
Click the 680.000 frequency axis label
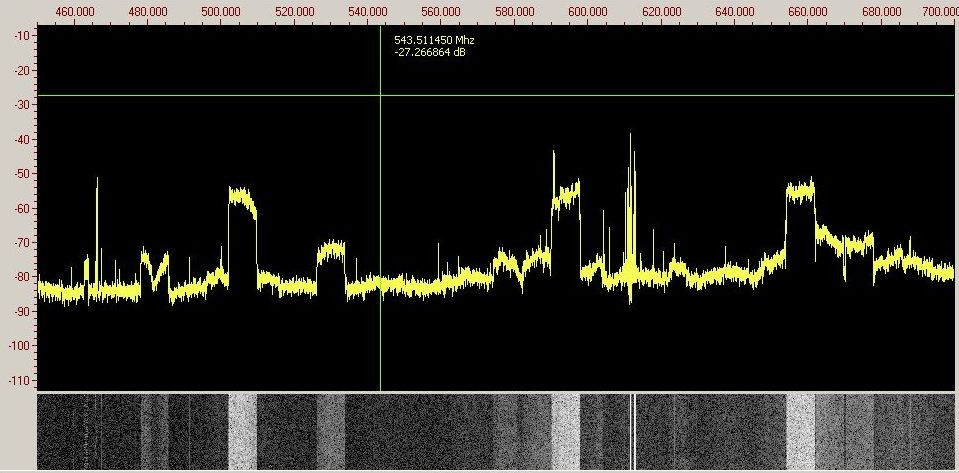click(x=882, y=12)
